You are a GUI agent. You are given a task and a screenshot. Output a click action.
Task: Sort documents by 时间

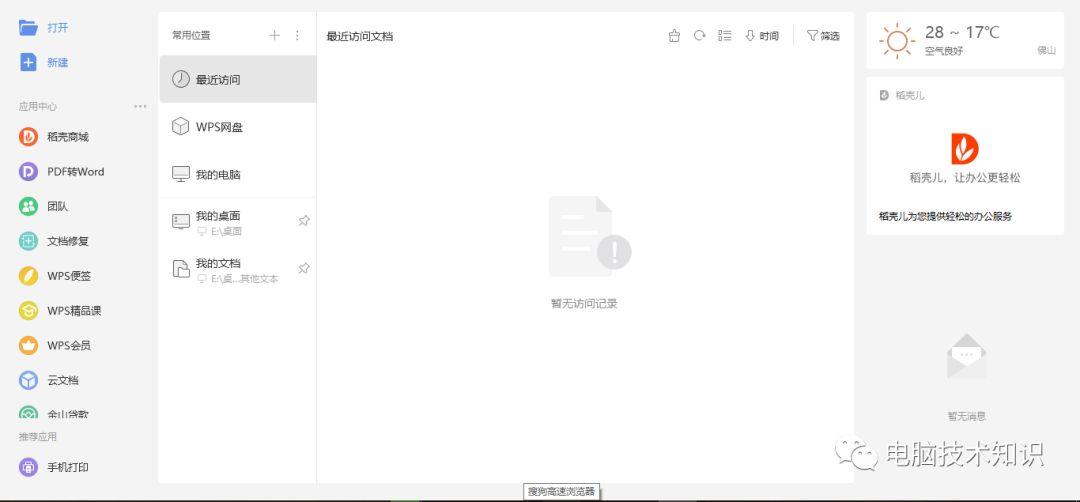tap(762, 36)
